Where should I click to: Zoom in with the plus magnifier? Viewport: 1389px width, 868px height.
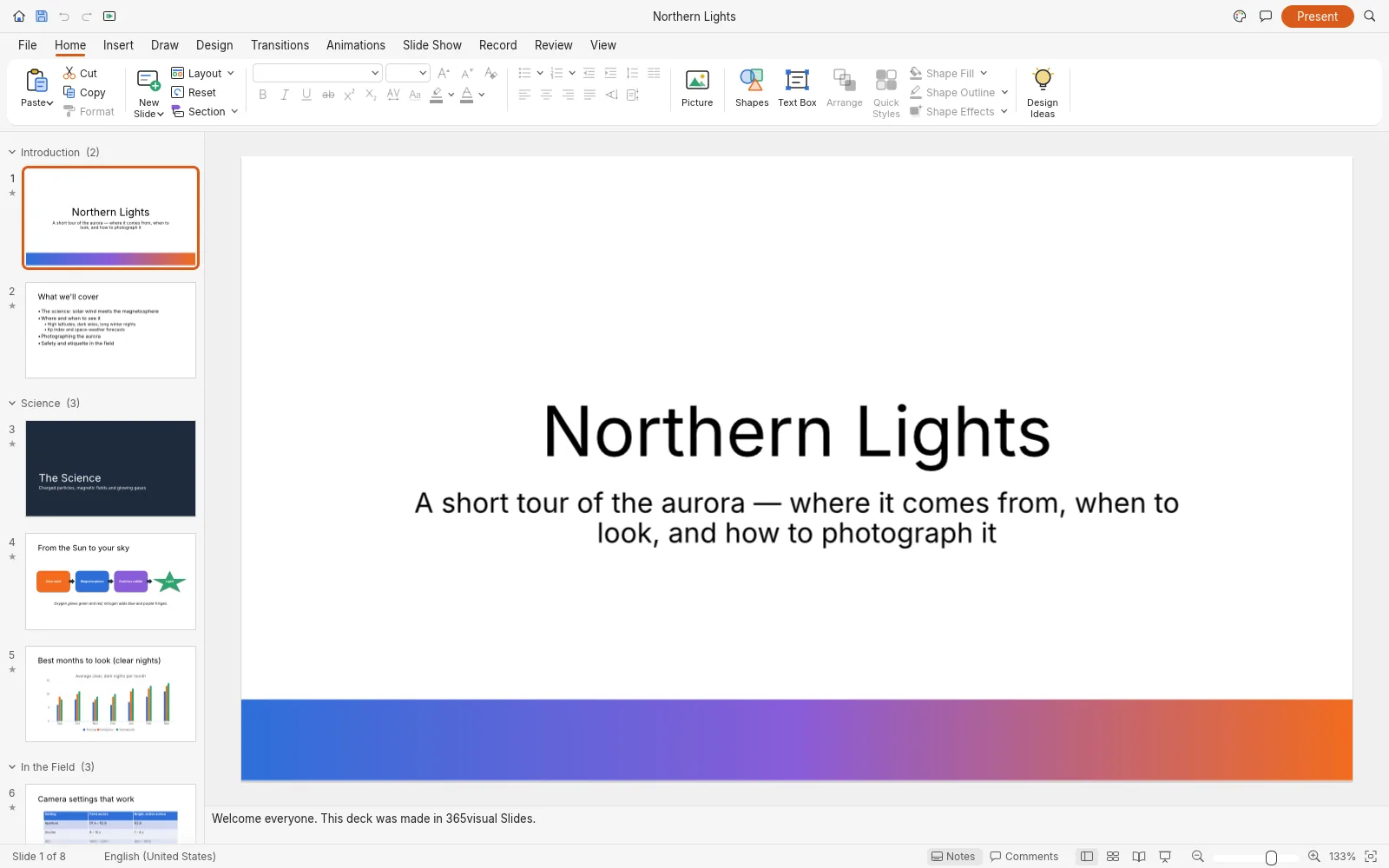point(1314,857)
